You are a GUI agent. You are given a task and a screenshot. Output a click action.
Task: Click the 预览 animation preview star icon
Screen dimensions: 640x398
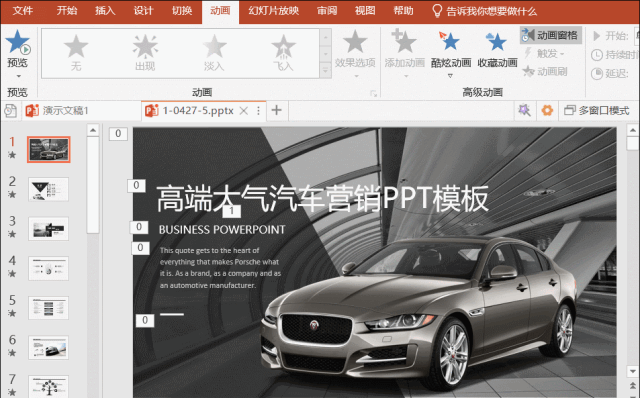coord(18,42)
